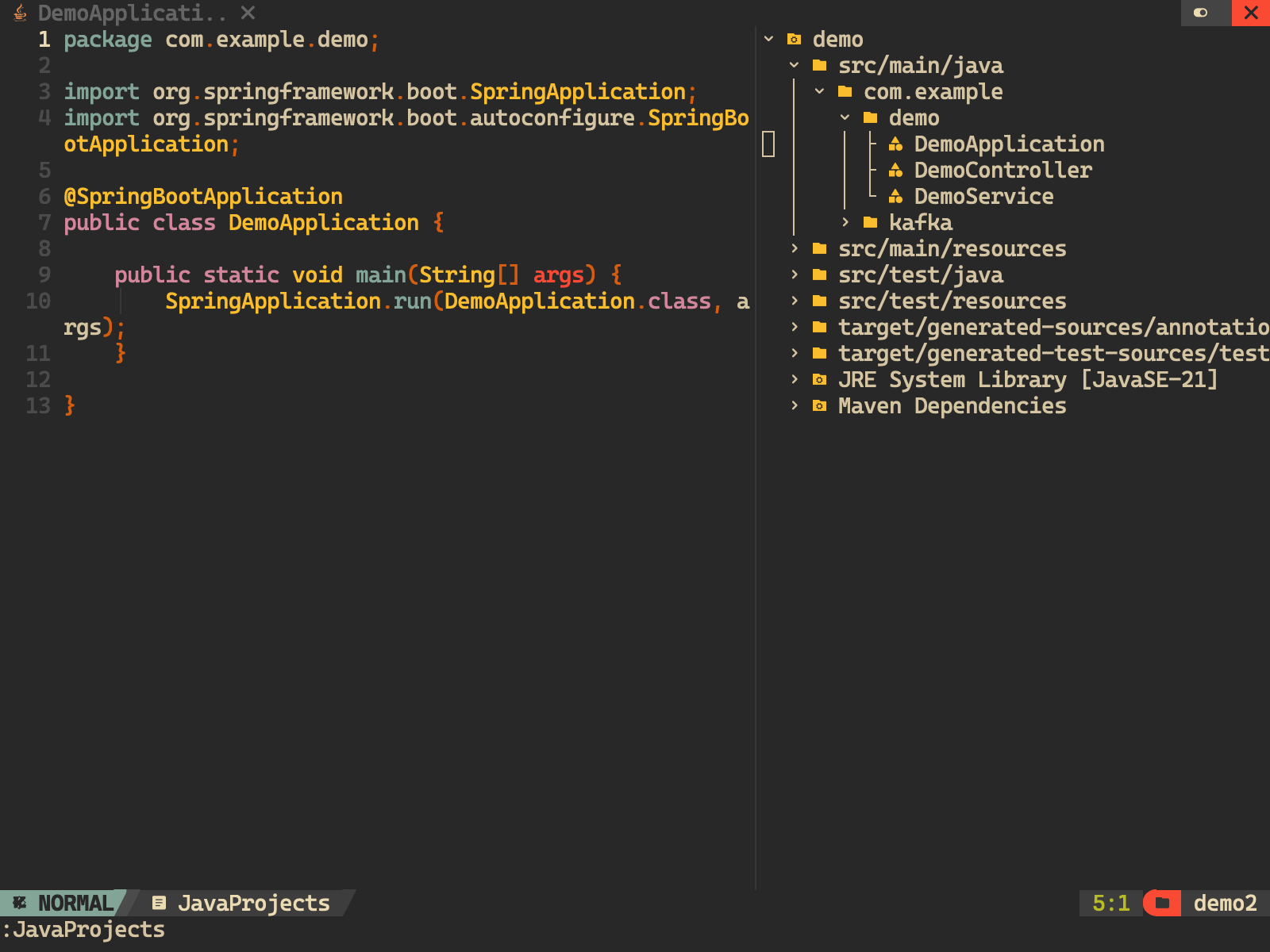Toggle the theme switch at top right

point(1201,13)
